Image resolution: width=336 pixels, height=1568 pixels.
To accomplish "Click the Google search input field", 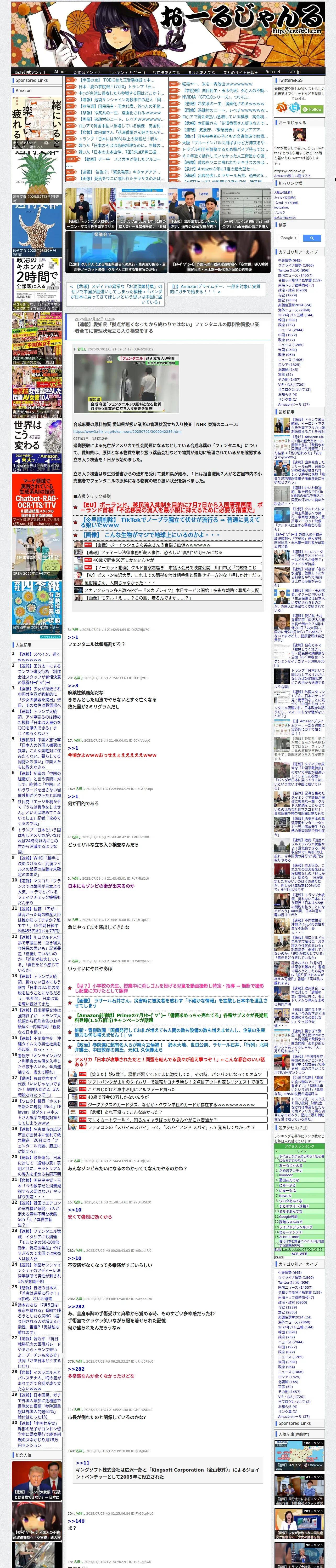I will (x=288, y=238).
